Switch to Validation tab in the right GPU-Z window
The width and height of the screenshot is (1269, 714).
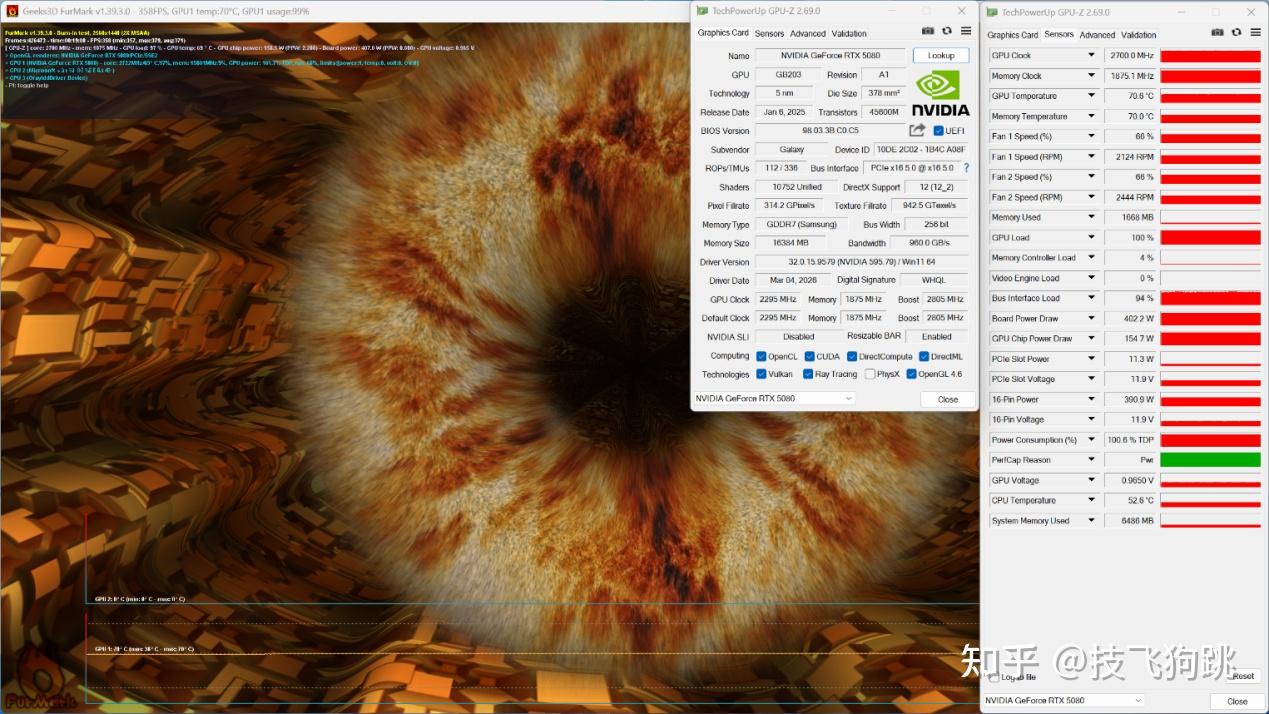(1138, 34)
